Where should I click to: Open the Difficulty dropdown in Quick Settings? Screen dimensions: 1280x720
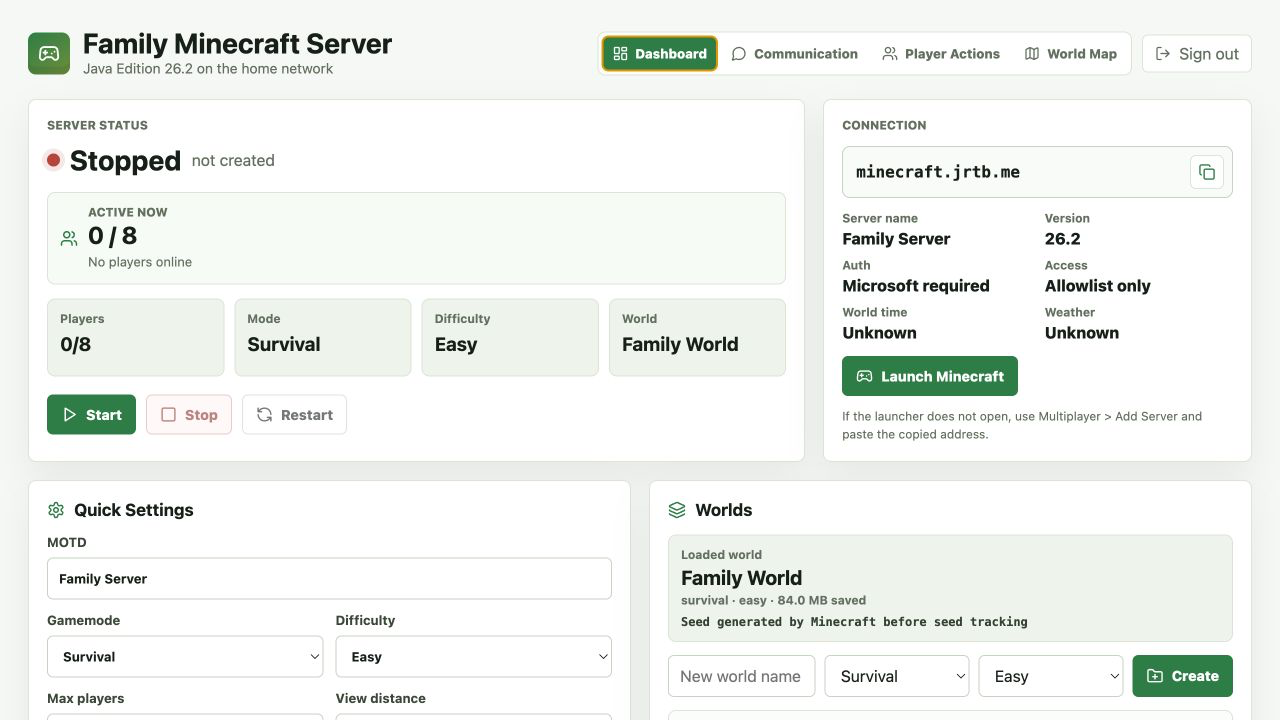(473, 657)
